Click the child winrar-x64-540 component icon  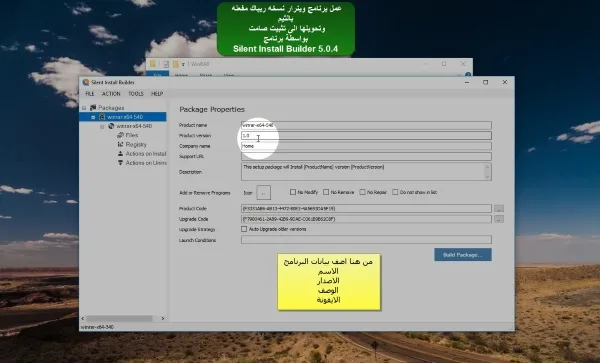pos(111,126)
